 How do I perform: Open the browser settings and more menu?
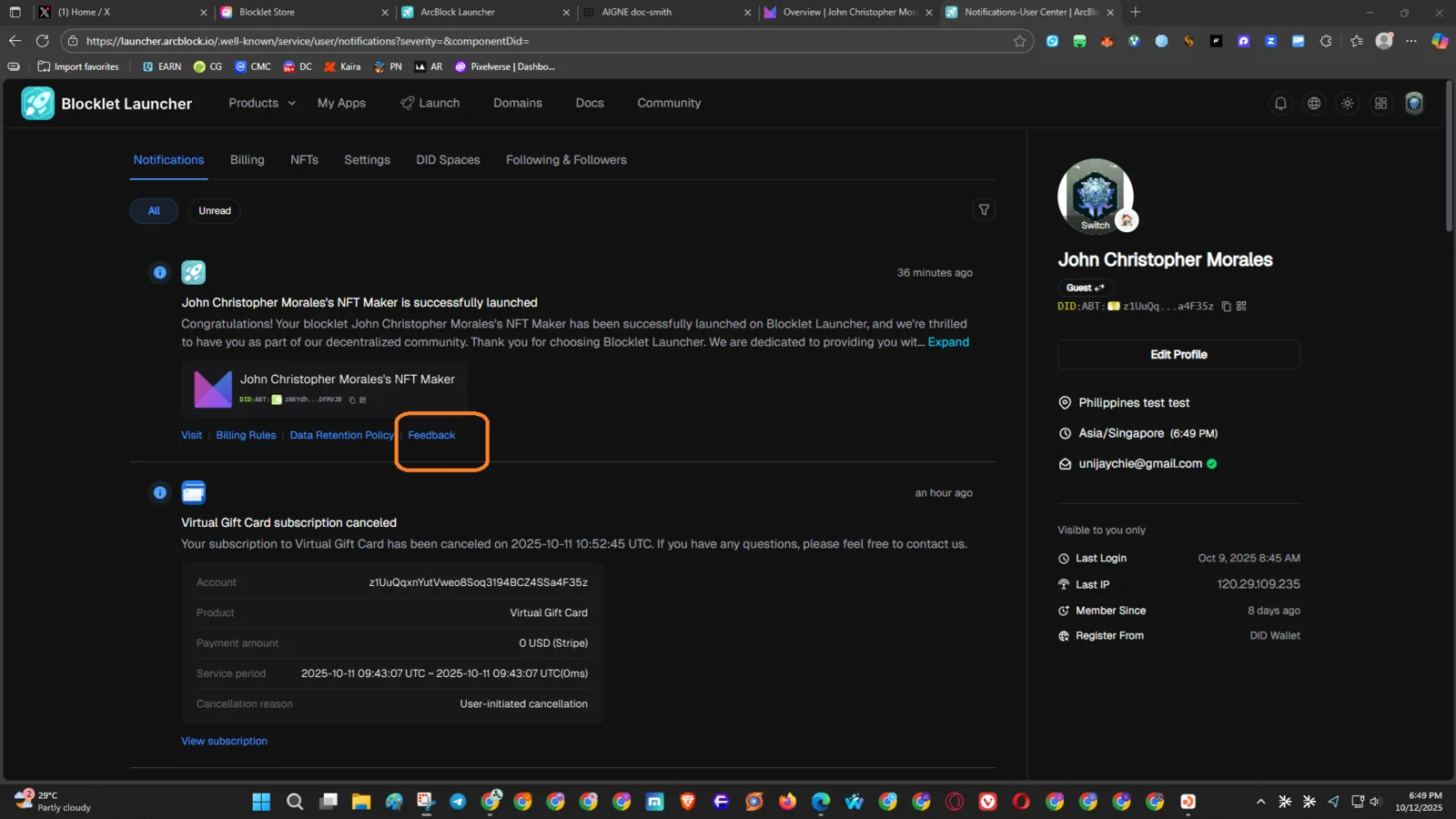click(x=1411, y=41)
